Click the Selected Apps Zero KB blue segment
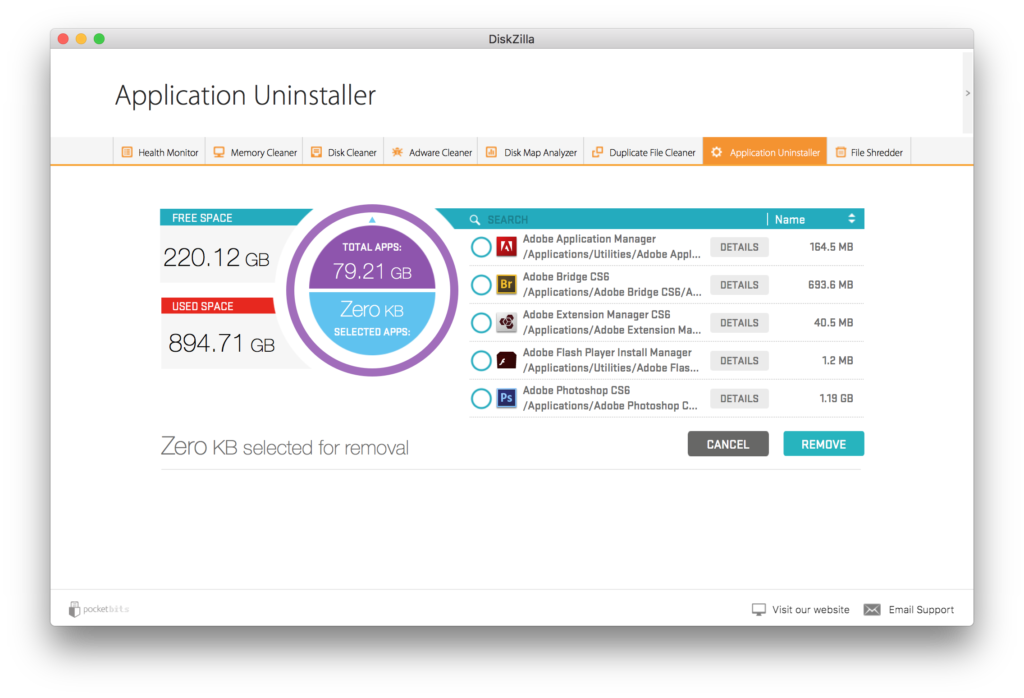This screenshot has height=698, width=1024. click(x=372, y=321)
